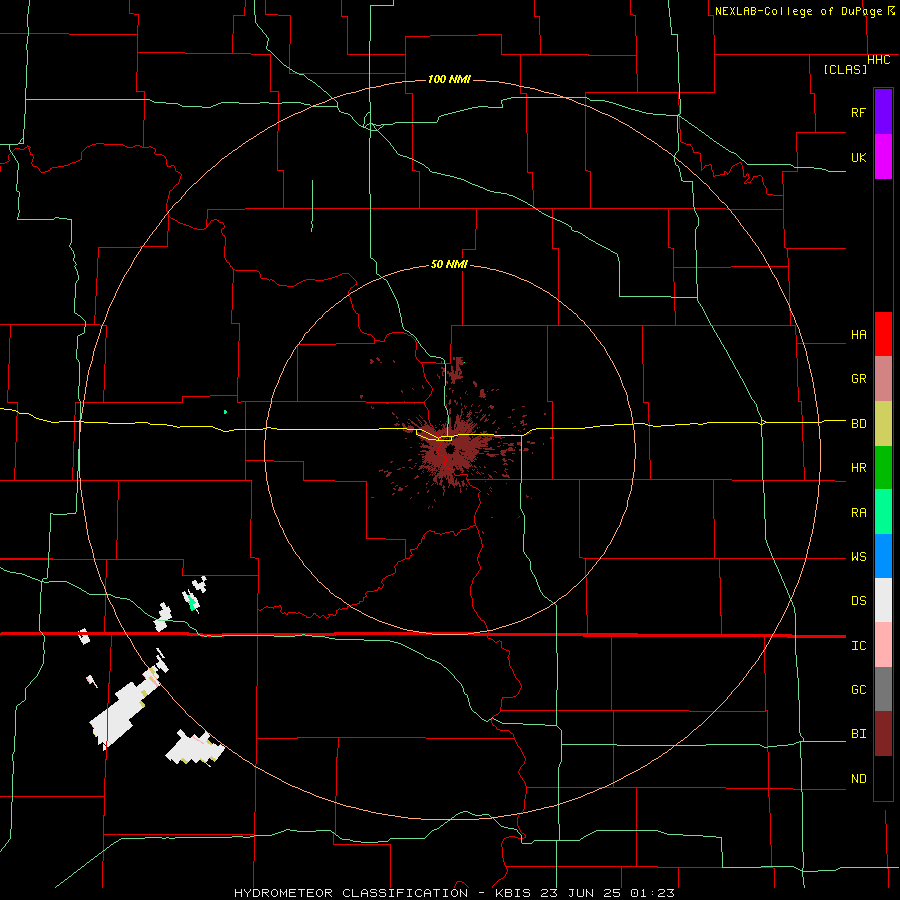Image resolution: width=900 pixels, height=900 pixels.
Task: Click the 50 NMI range ring label
Action: tap(449, 264)
